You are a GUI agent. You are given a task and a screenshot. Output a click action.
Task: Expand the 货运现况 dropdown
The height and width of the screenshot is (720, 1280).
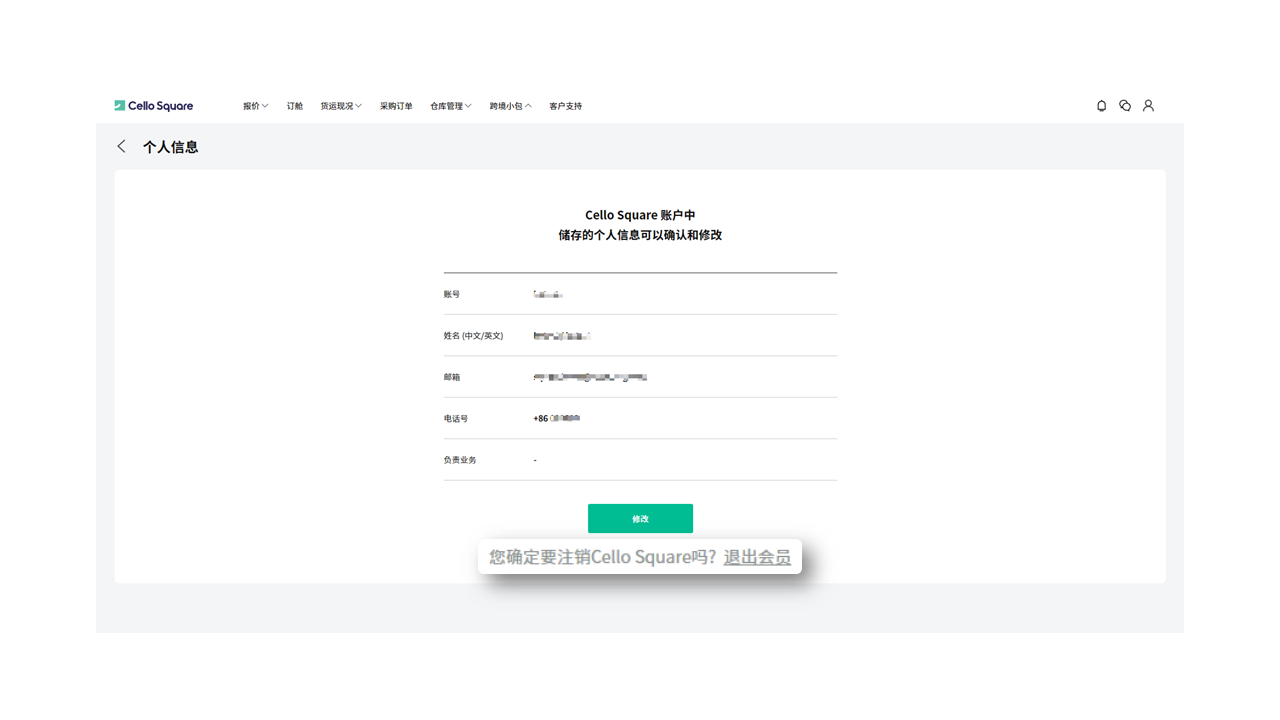[340, 105]
